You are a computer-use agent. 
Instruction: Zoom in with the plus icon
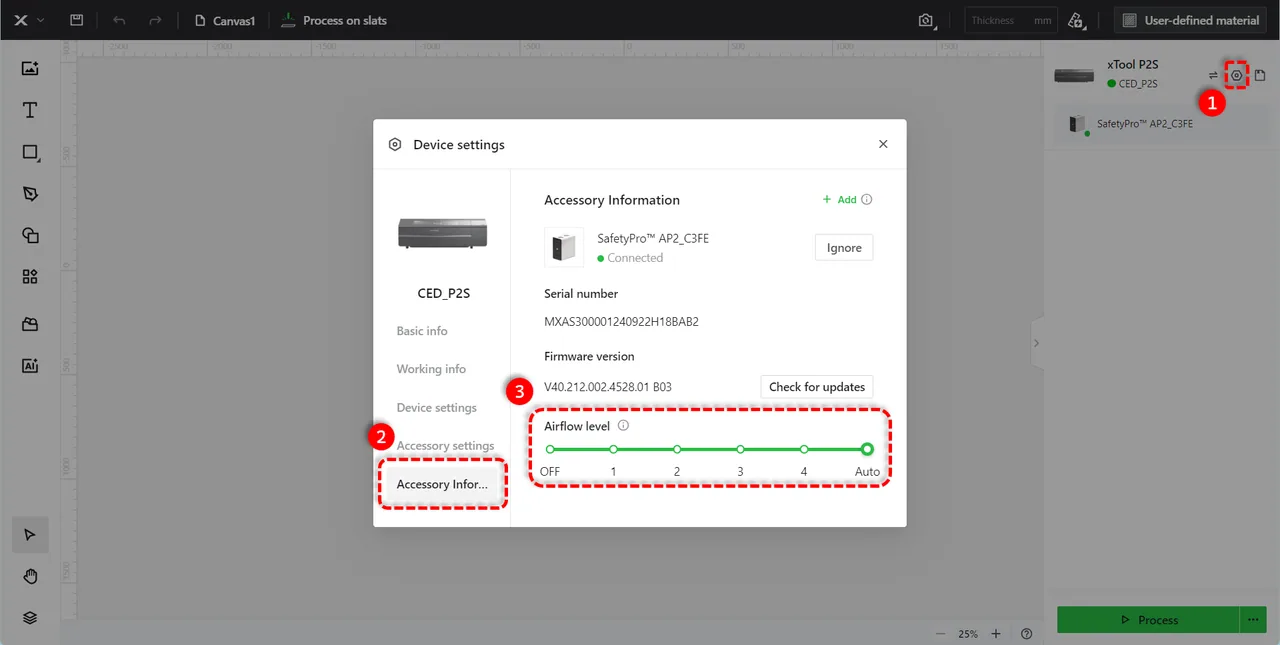click(x=996, y=634)
